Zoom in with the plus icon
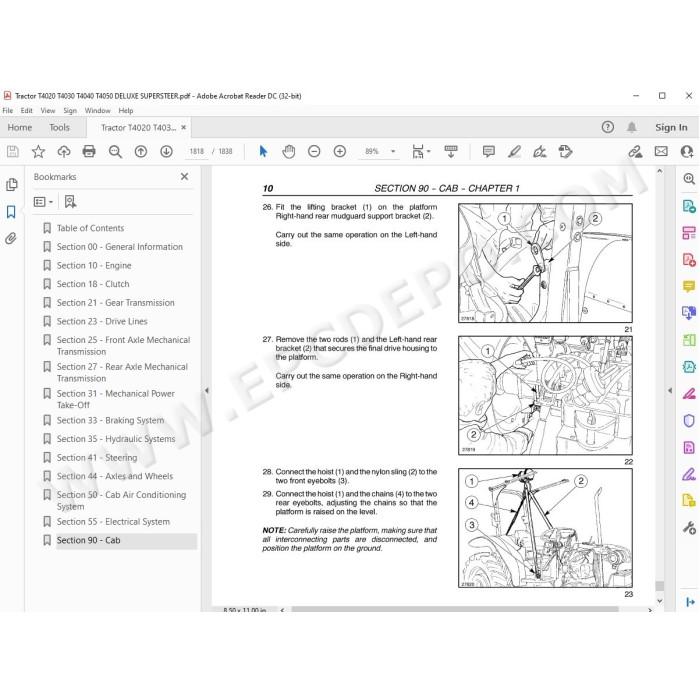 tap(340, 152)
